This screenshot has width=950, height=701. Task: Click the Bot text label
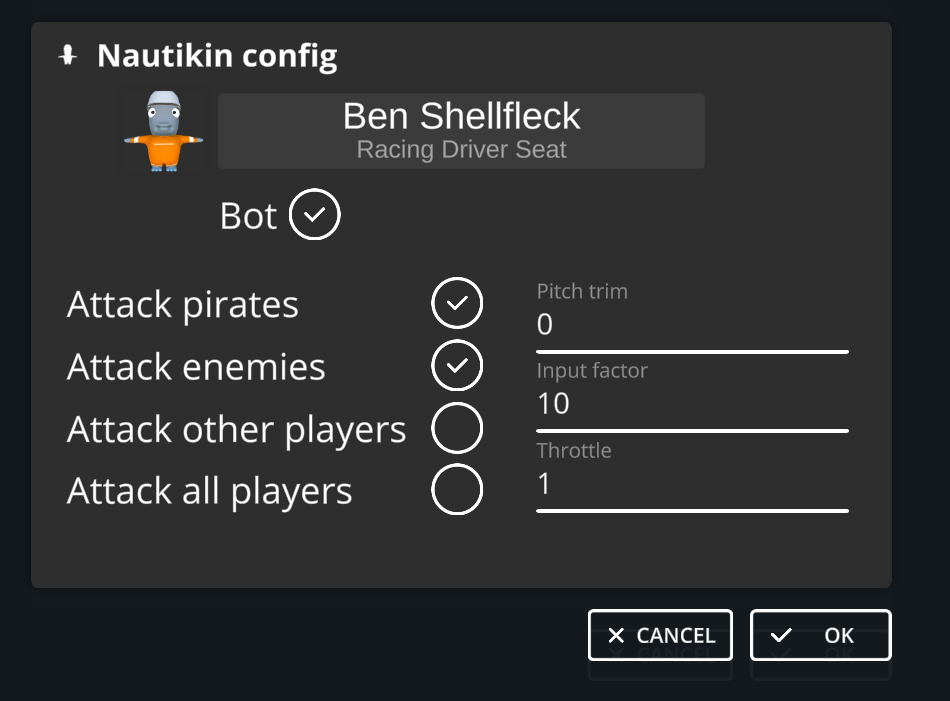248,217
